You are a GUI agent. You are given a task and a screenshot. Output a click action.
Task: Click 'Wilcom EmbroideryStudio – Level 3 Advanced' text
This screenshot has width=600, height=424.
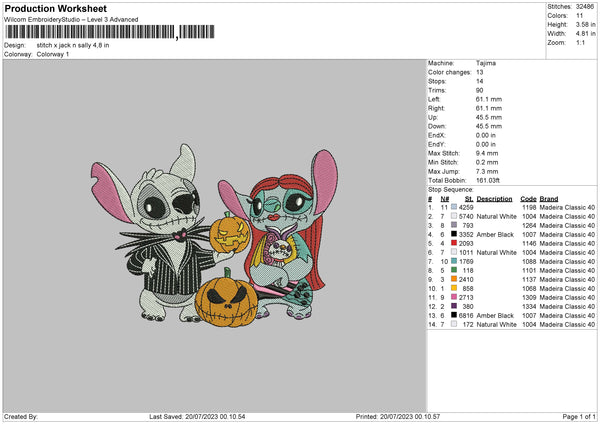71,20
